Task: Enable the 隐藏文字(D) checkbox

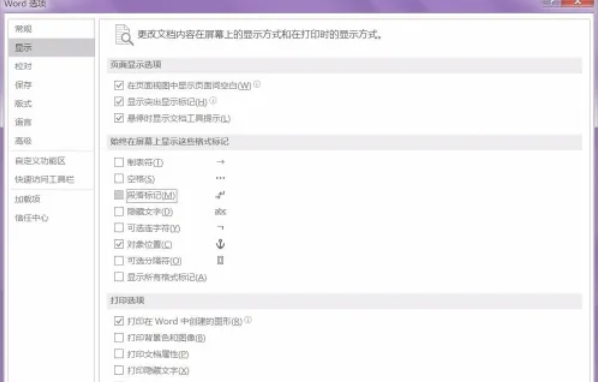Action: coord(119,212)
